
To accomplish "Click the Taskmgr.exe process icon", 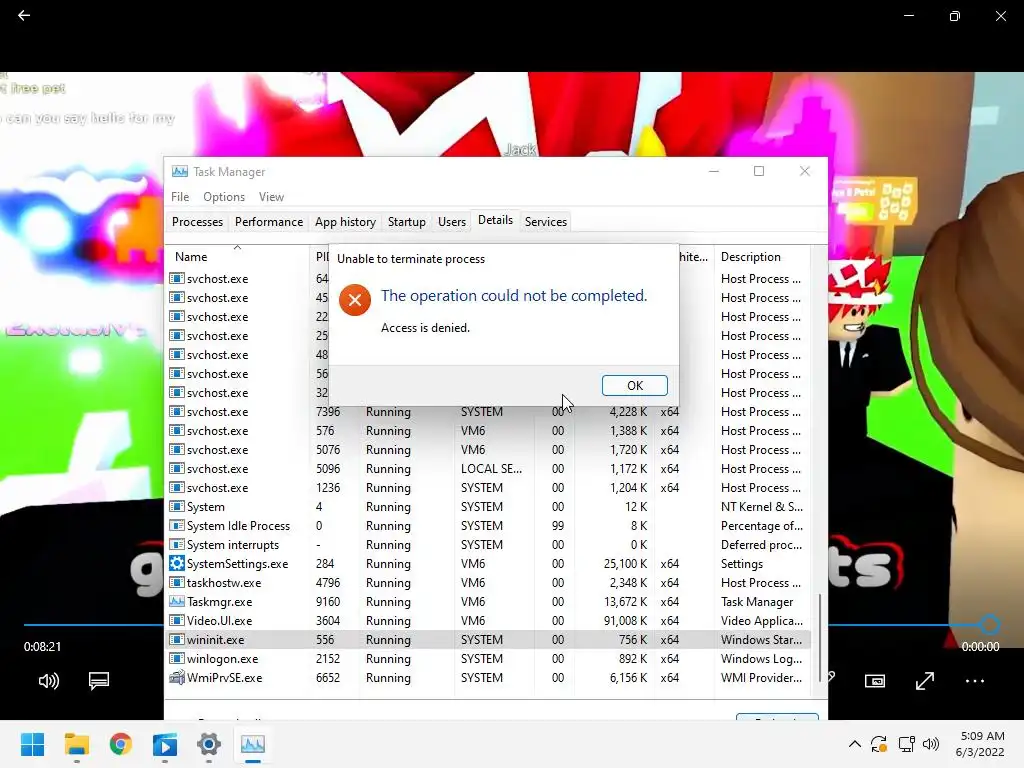I will click(176, 601).
